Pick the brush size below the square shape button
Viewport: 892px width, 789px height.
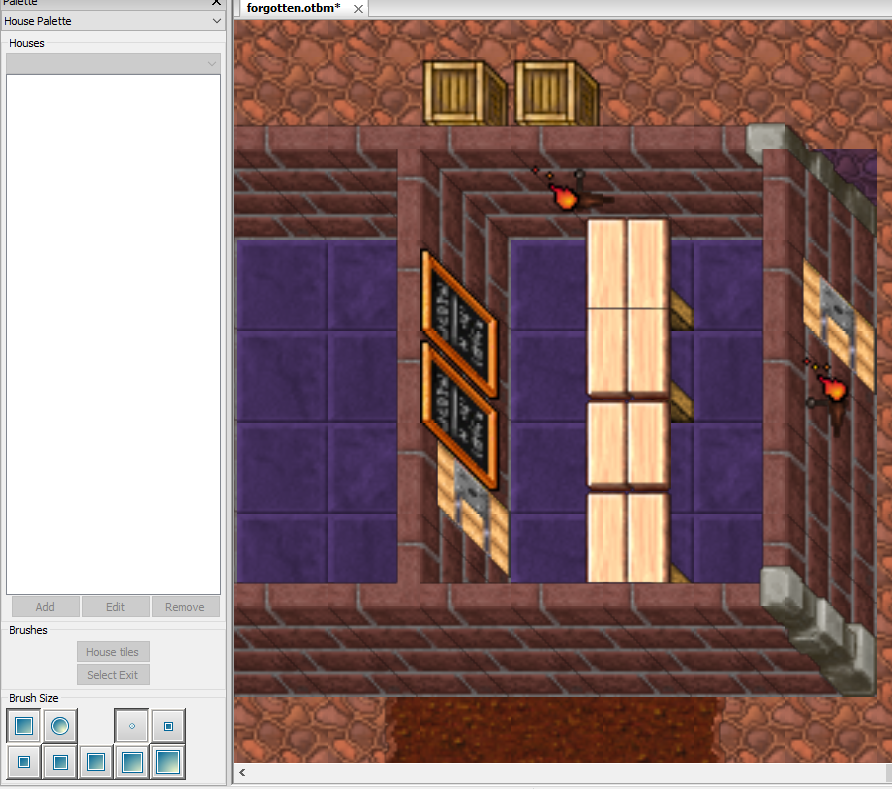pyautogui.click(x=24, y=762)
